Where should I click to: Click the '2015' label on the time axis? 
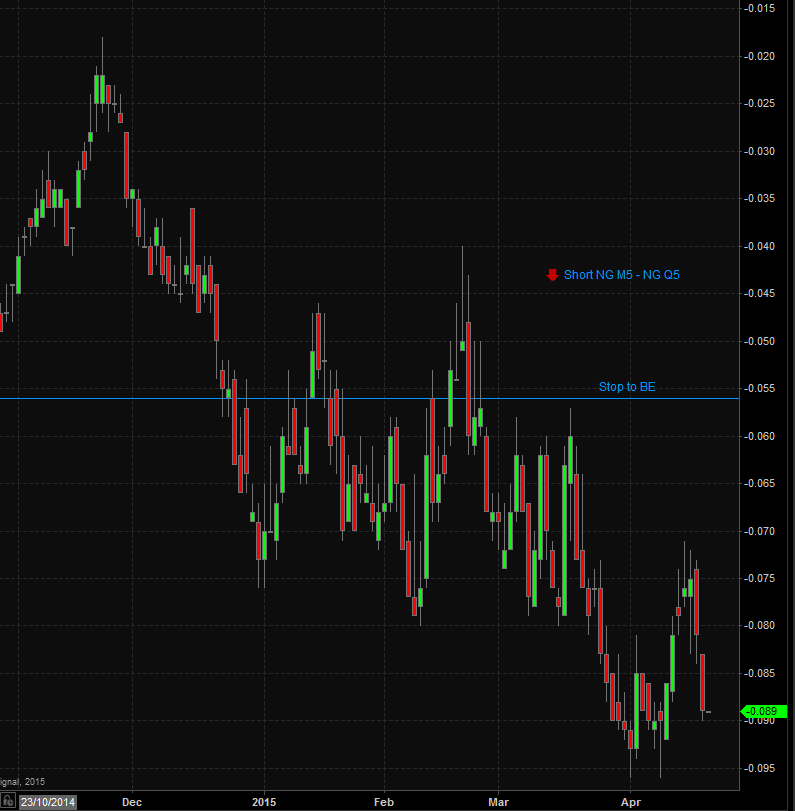click(264, 802)
